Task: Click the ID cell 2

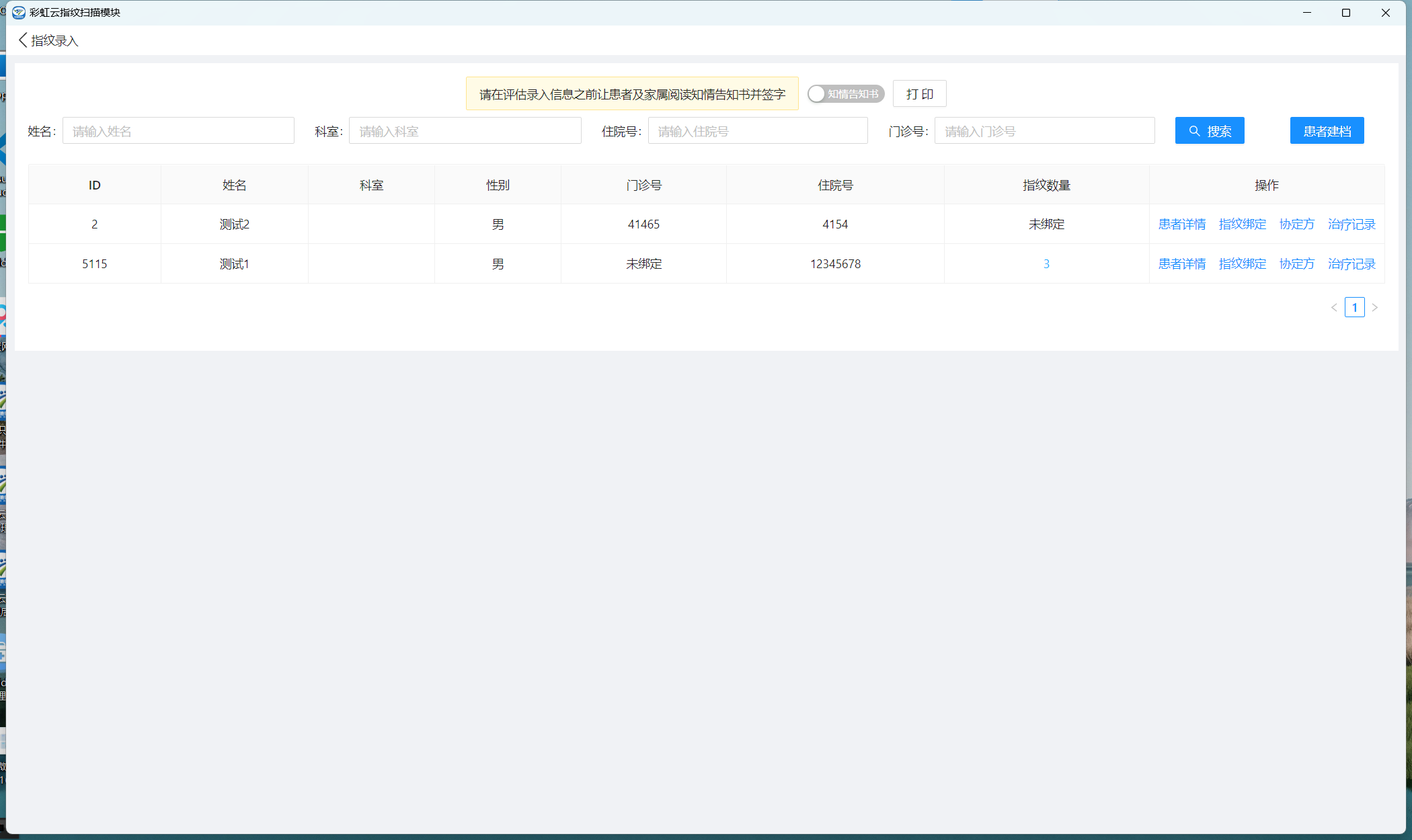Action: [x=95, y=224]
